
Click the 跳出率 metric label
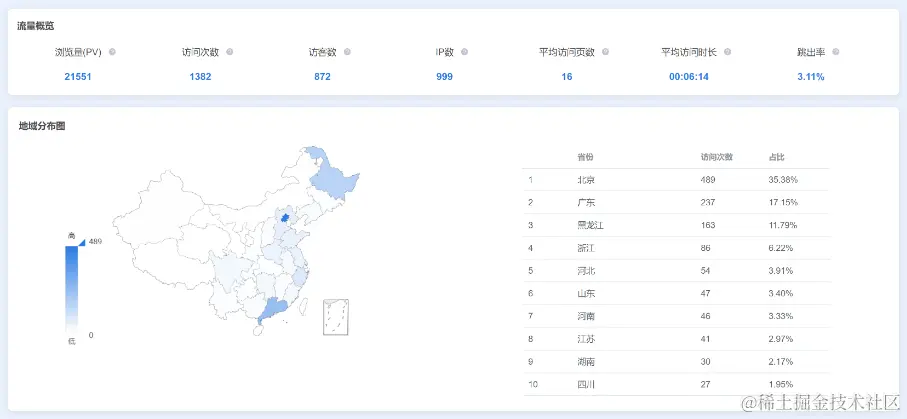click(x=810, y=52)
